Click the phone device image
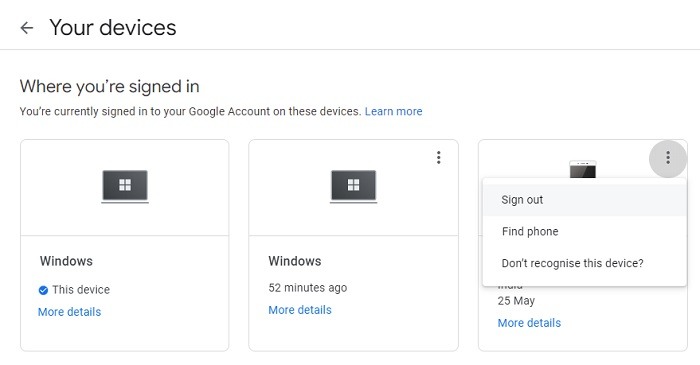 click(583, 170)
